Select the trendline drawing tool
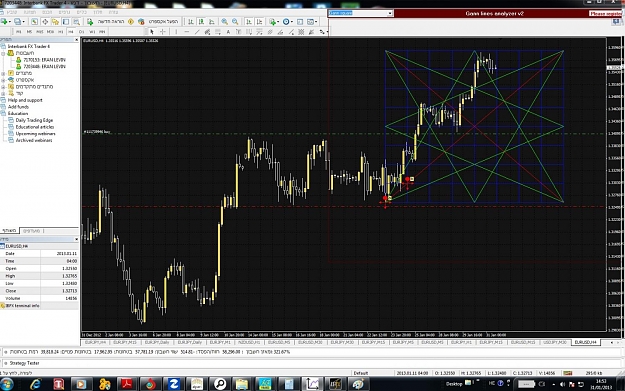The width and height of the screenshot is (625, 391). coord(197,31)
